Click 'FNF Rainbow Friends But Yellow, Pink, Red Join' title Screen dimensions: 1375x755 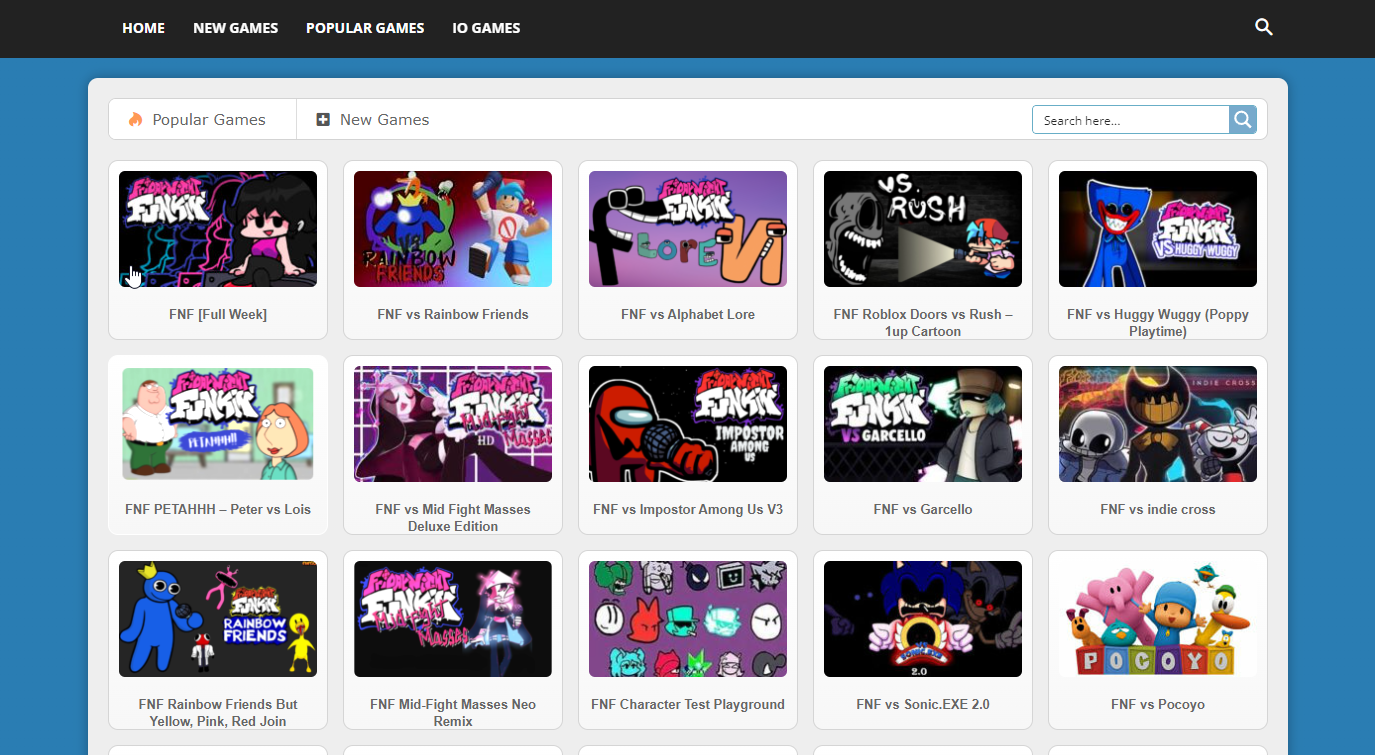tap(218, 713)
